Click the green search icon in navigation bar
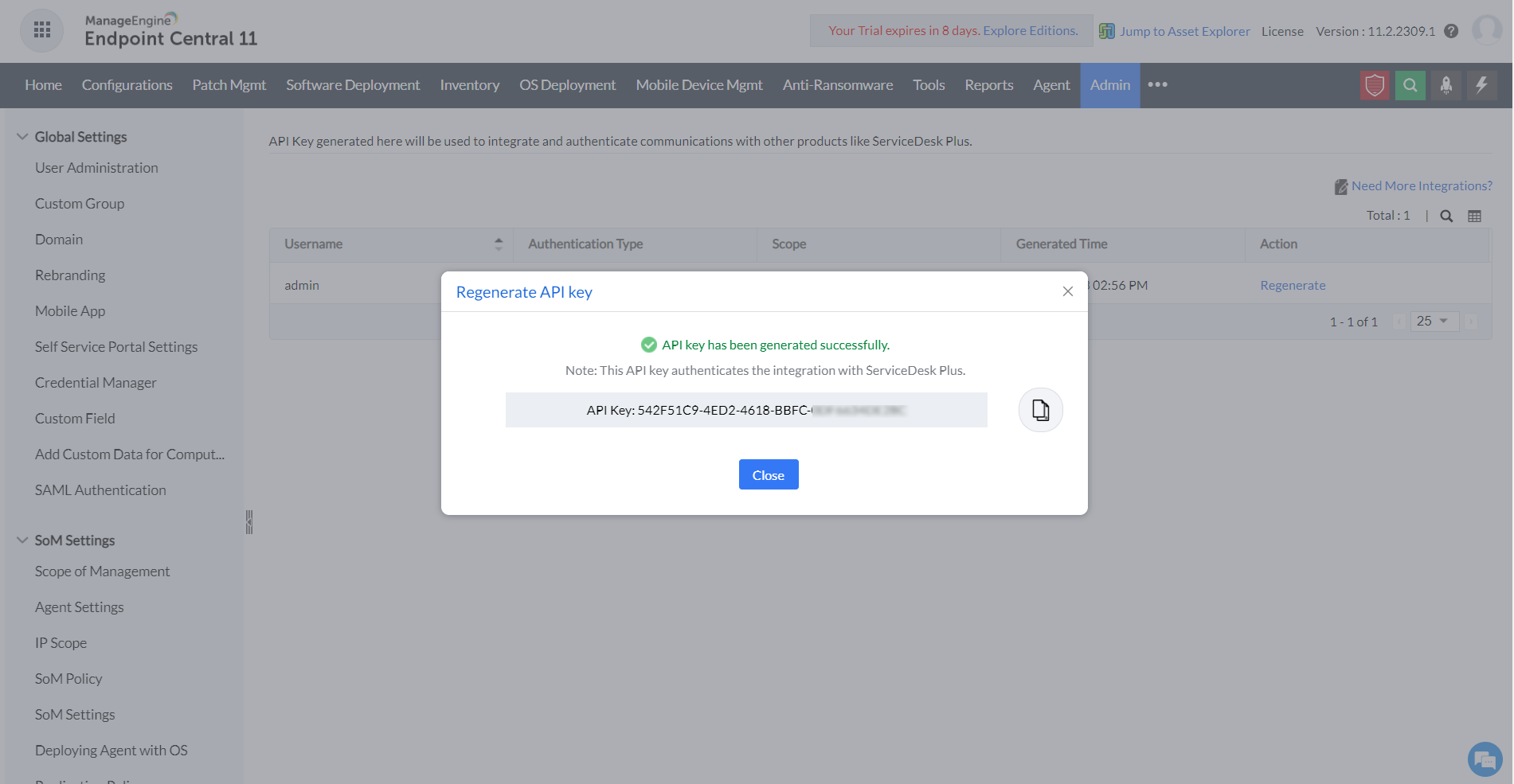 1410,85
